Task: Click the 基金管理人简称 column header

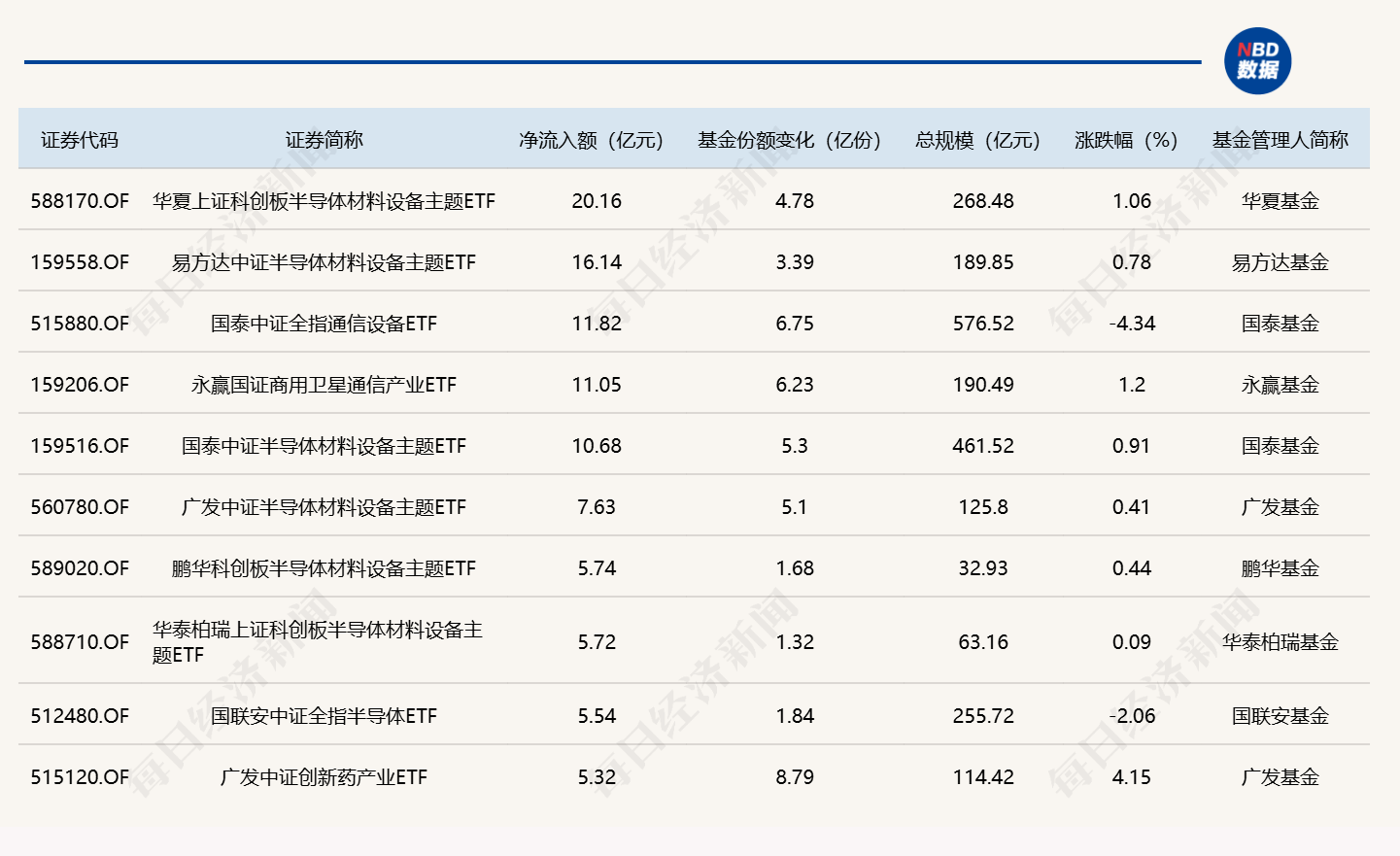Action: coord(1280,140)
